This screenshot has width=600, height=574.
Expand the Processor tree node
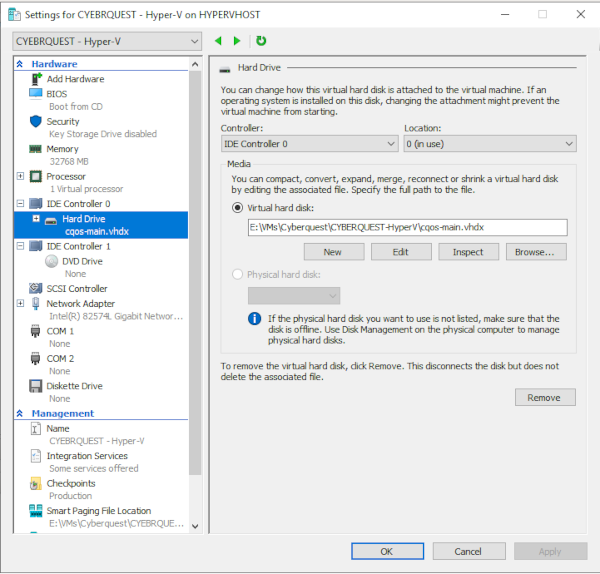[21, 176]
